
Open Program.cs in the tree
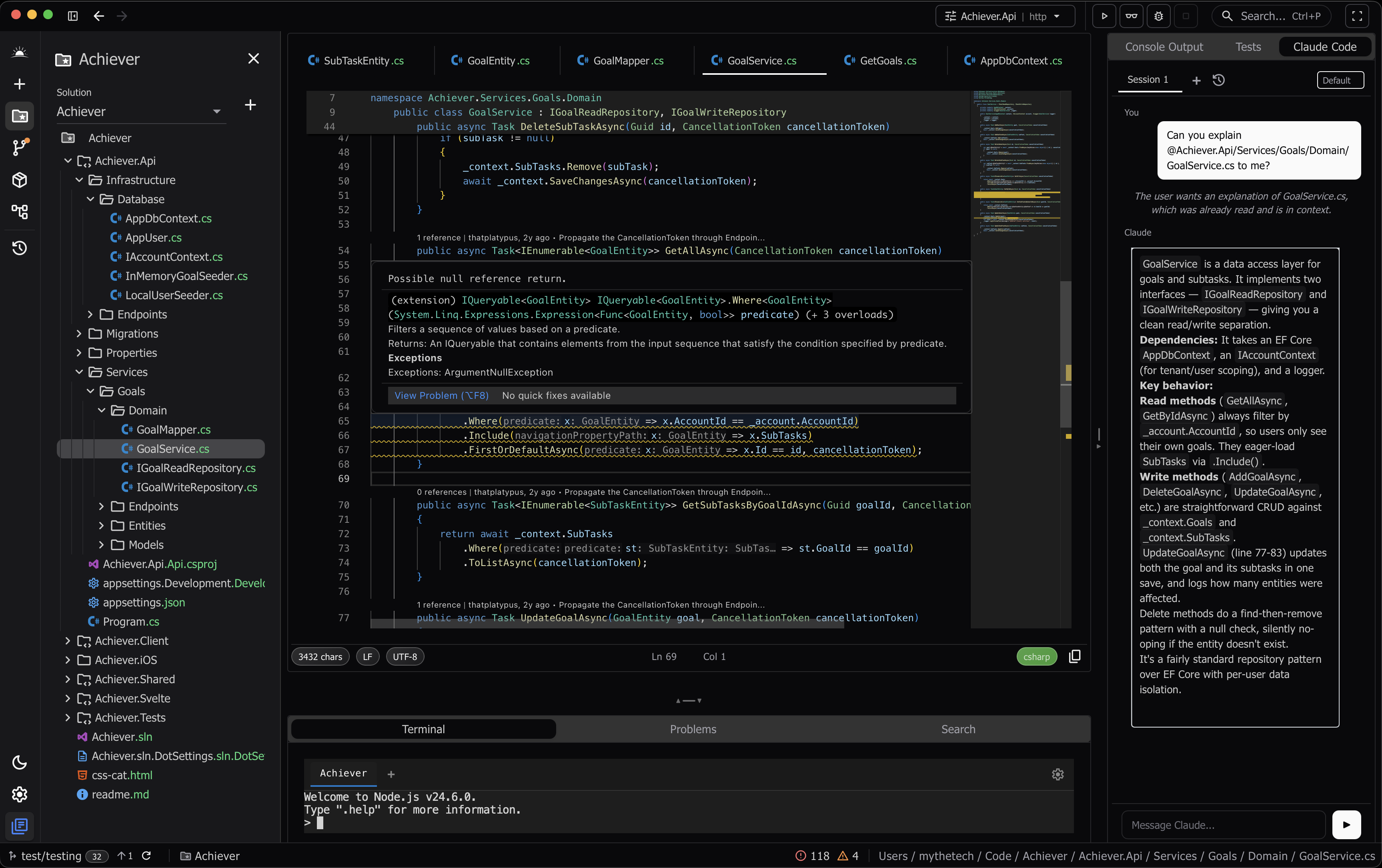tap(123, 621)
